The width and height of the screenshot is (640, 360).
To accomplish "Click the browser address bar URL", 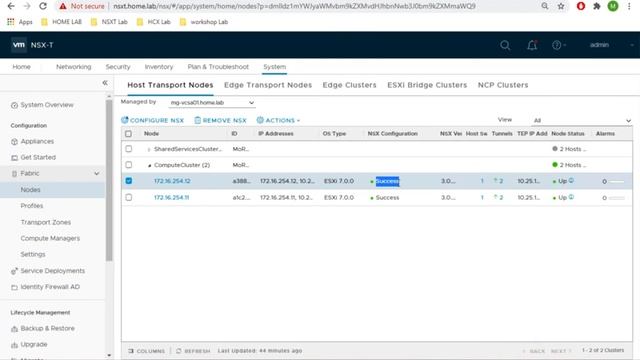I will point(294,6).
